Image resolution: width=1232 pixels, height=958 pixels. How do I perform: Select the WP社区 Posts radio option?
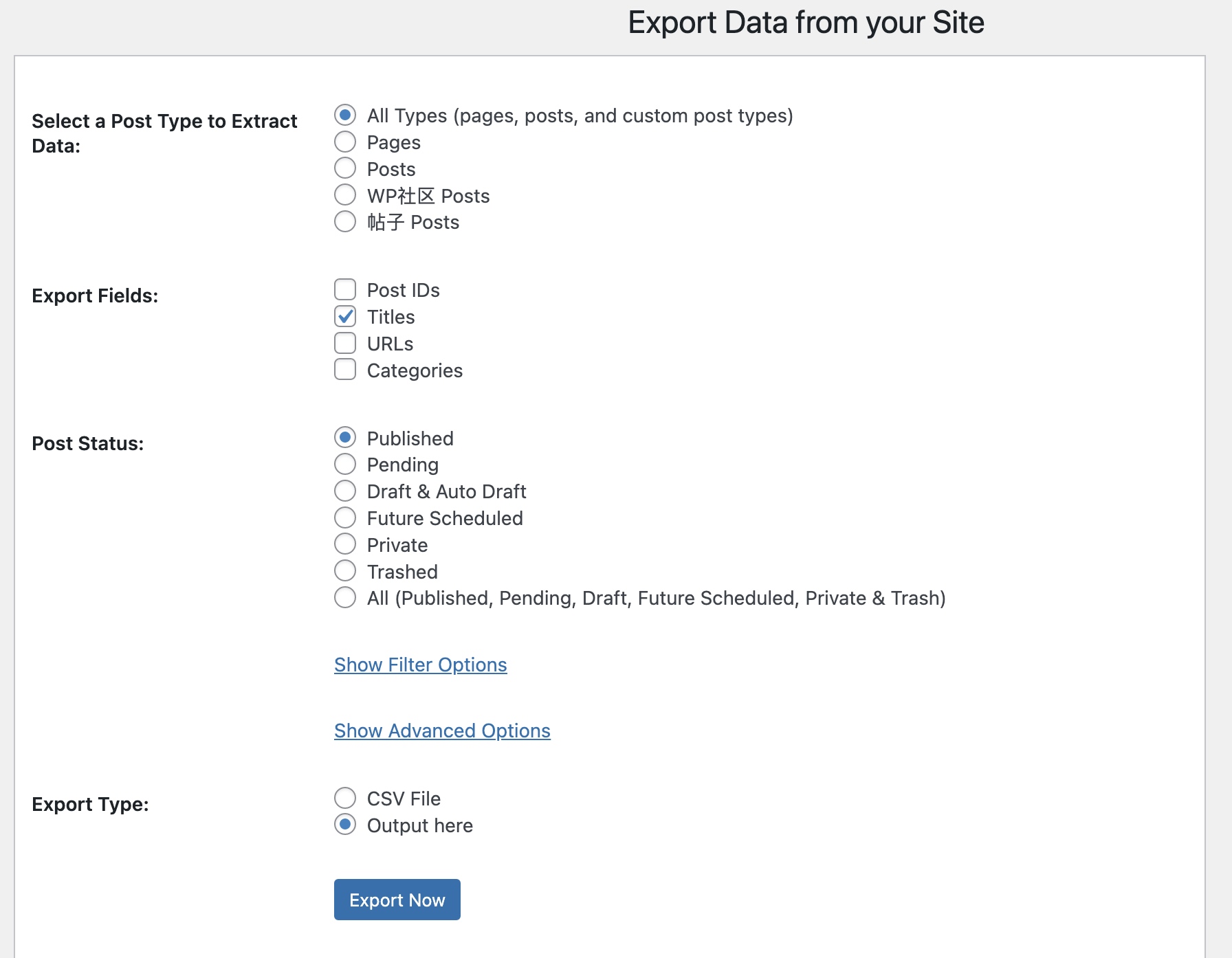coord(345,194)
